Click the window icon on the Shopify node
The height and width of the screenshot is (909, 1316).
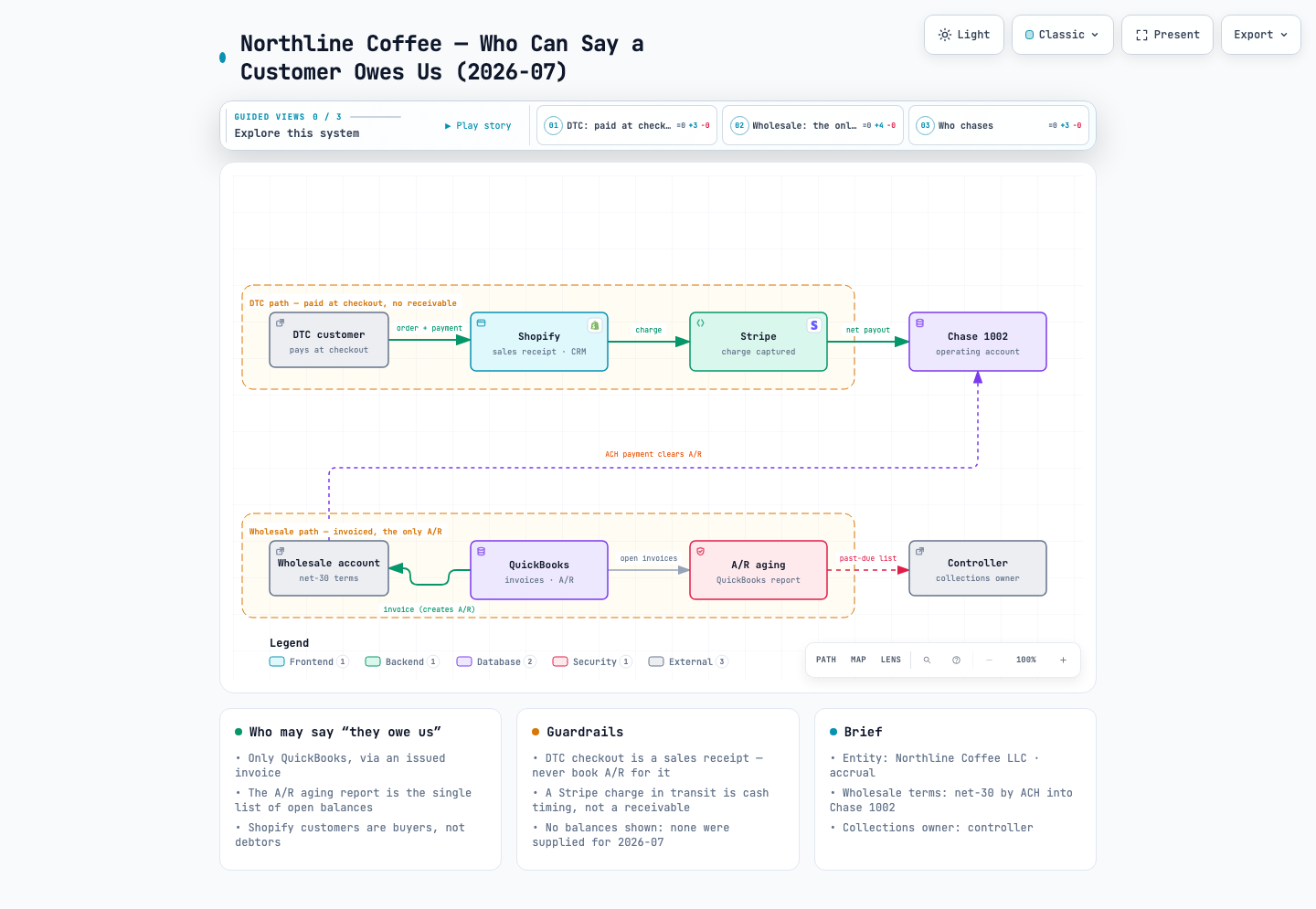482,323
